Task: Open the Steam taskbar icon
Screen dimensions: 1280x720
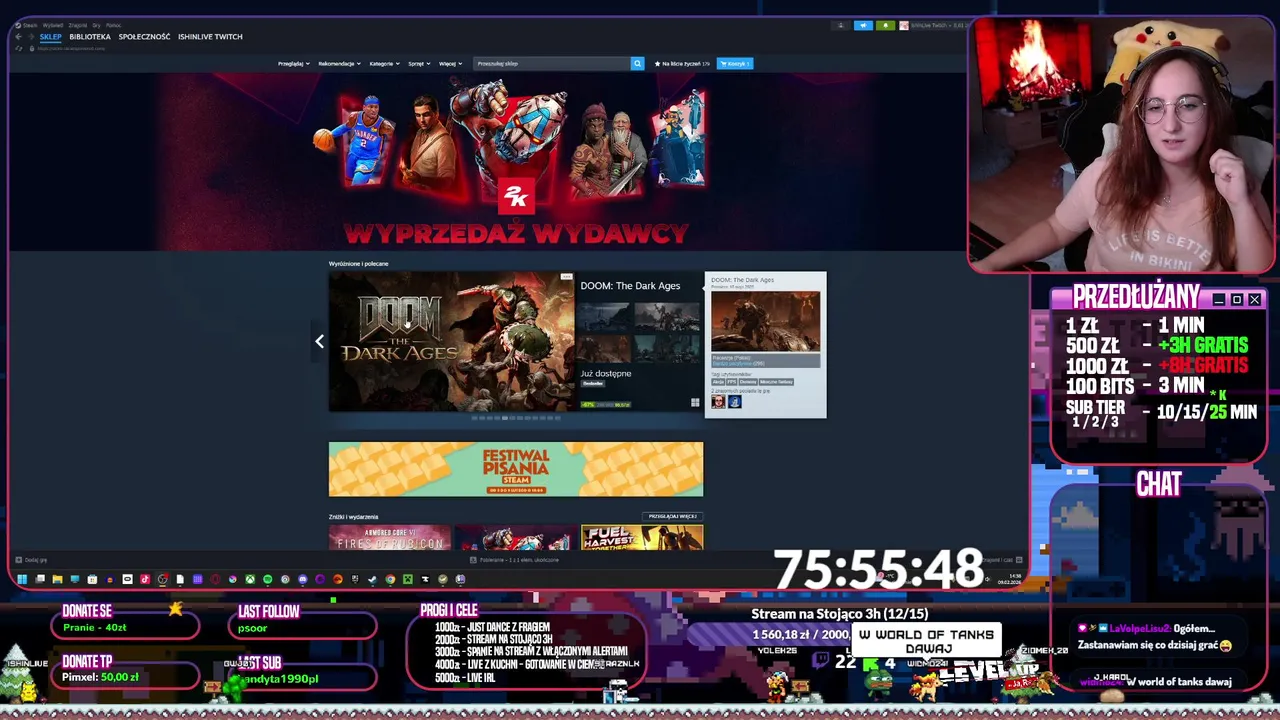Action: coord(372,579)
